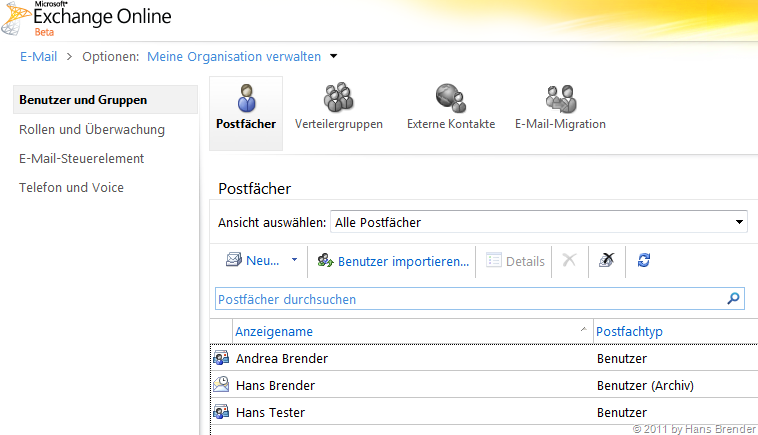
Task: Click the grayed-out delete X icon
Action: coord(569,260)
